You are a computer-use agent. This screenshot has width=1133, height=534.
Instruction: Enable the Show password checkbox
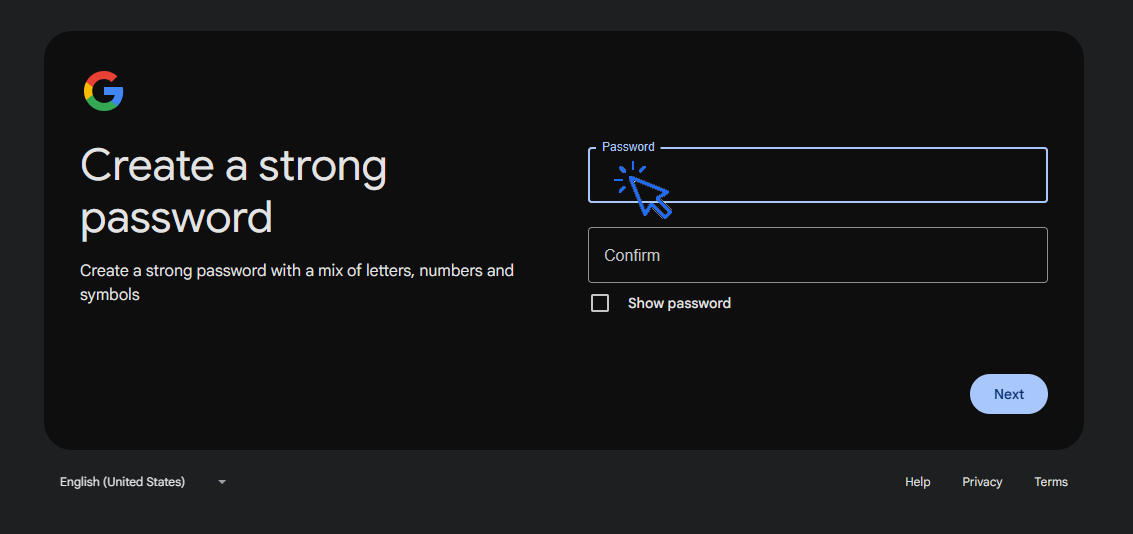pyautogui.click(x=600, y=303)
